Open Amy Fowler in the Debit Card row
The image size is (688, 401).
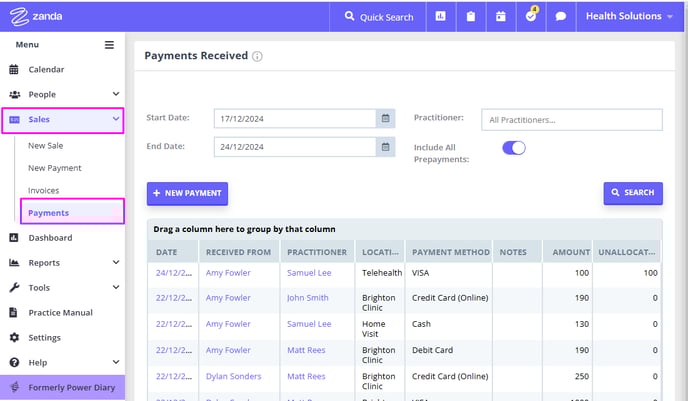(228, 351)
